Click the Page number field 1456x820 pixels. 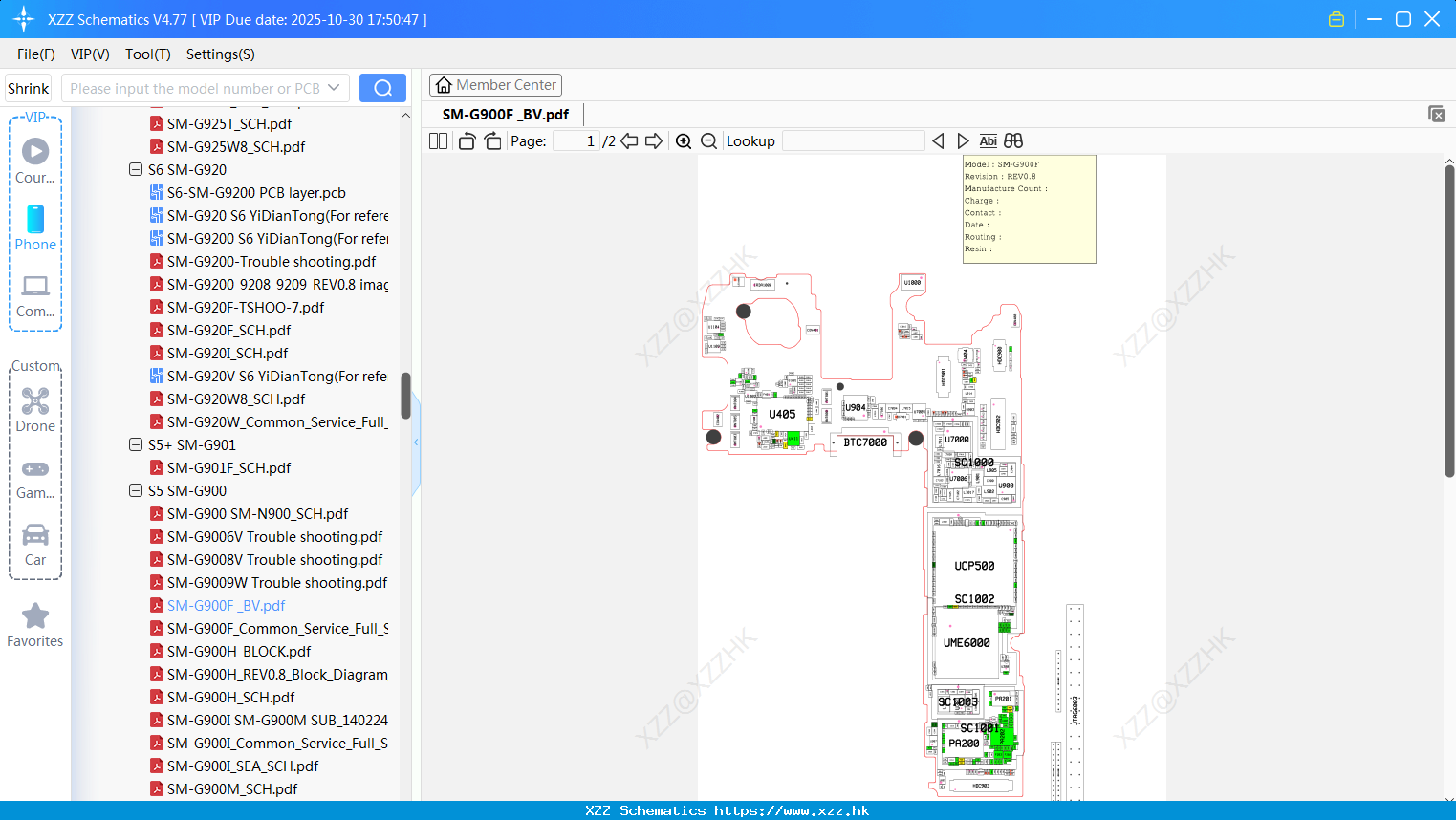coord(576,140)
